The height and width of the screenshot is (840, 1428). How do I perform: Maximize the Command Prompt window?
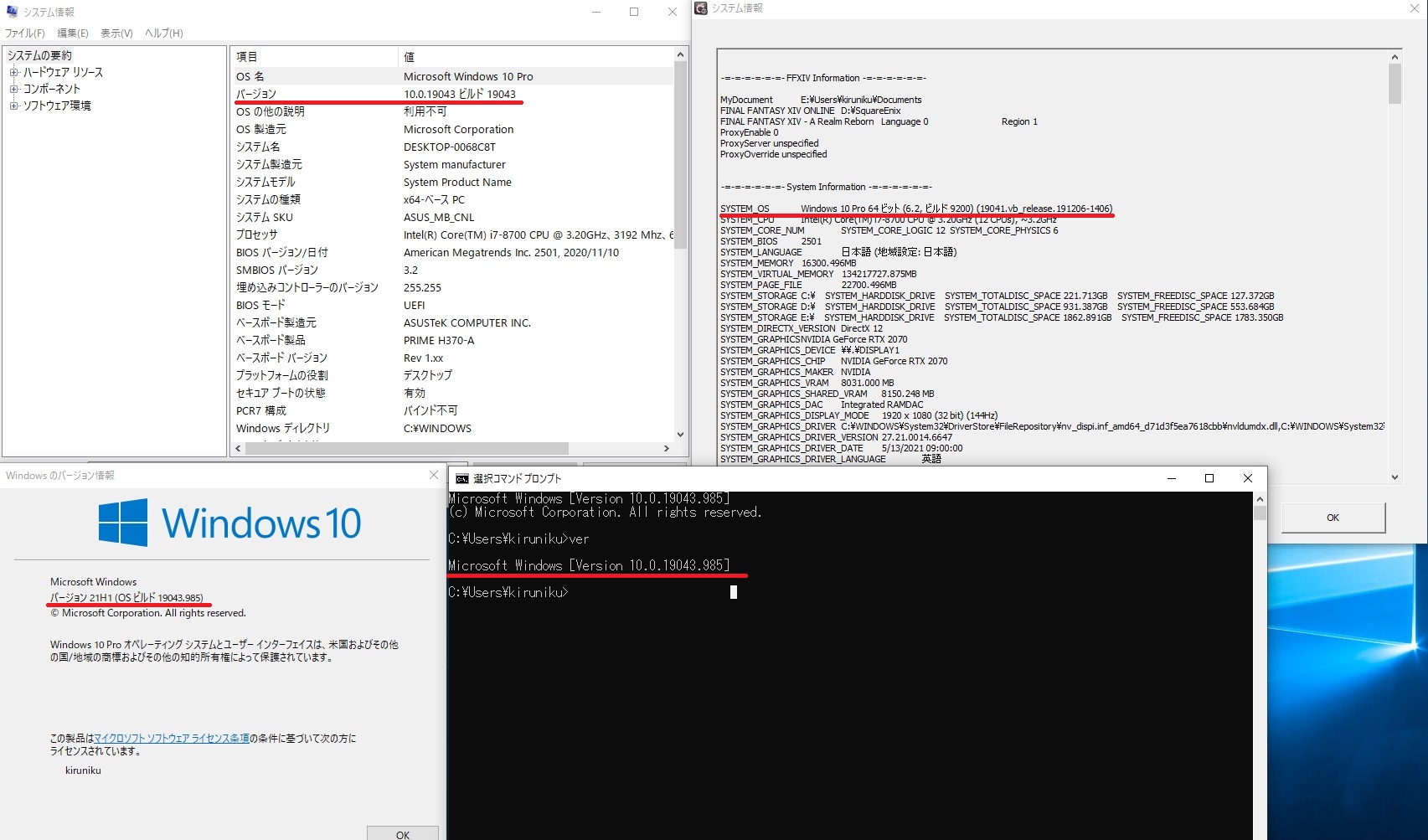pyautogui.click(x=1209, y=478)
